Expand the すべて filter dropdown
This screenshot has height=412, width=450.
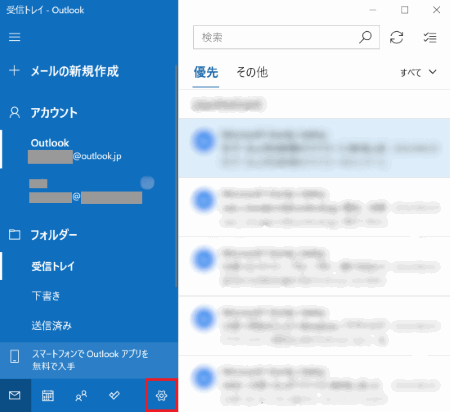419,72
